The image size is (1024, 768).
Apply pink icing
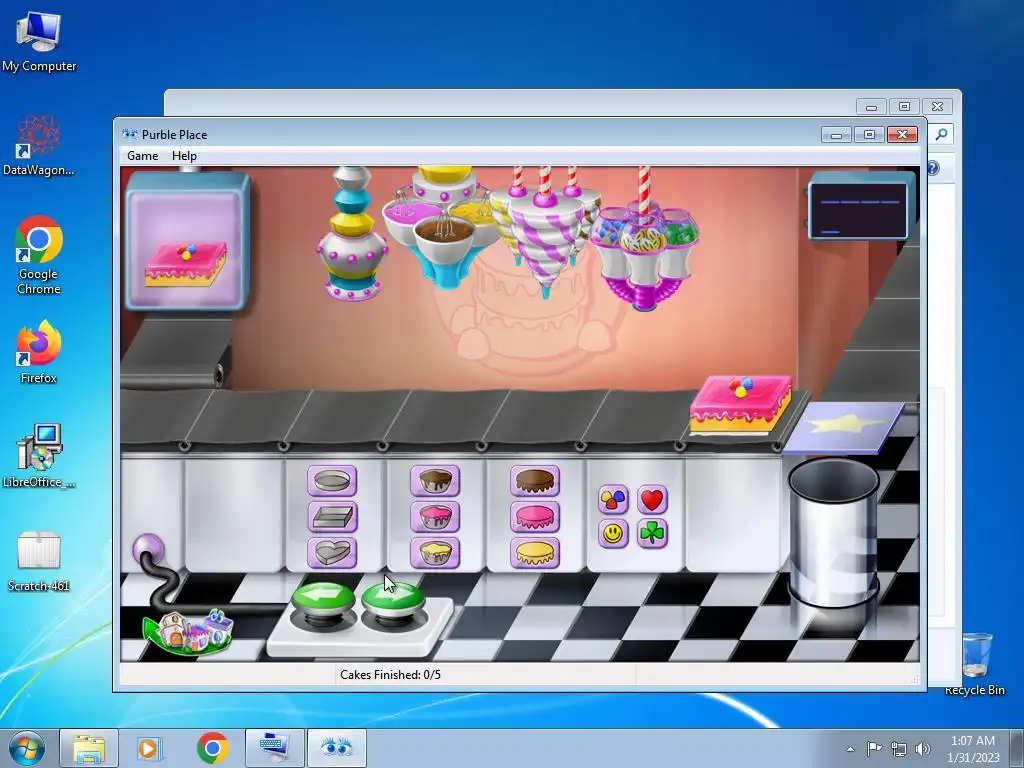click(x=535, y=517)
